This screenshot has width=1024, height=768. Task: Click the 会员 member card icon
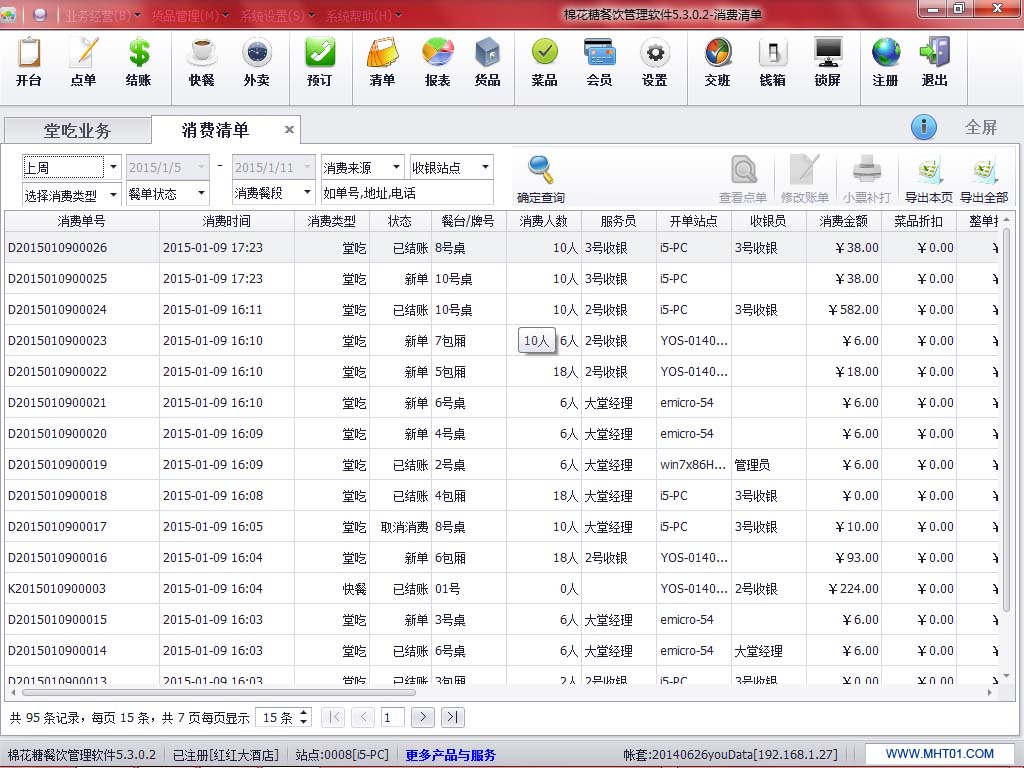tap(600, 63)
